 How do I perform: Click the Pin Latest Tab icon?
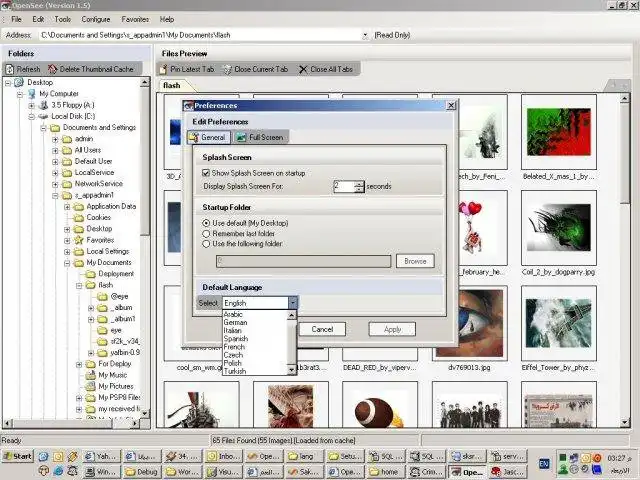coord(163,69)
